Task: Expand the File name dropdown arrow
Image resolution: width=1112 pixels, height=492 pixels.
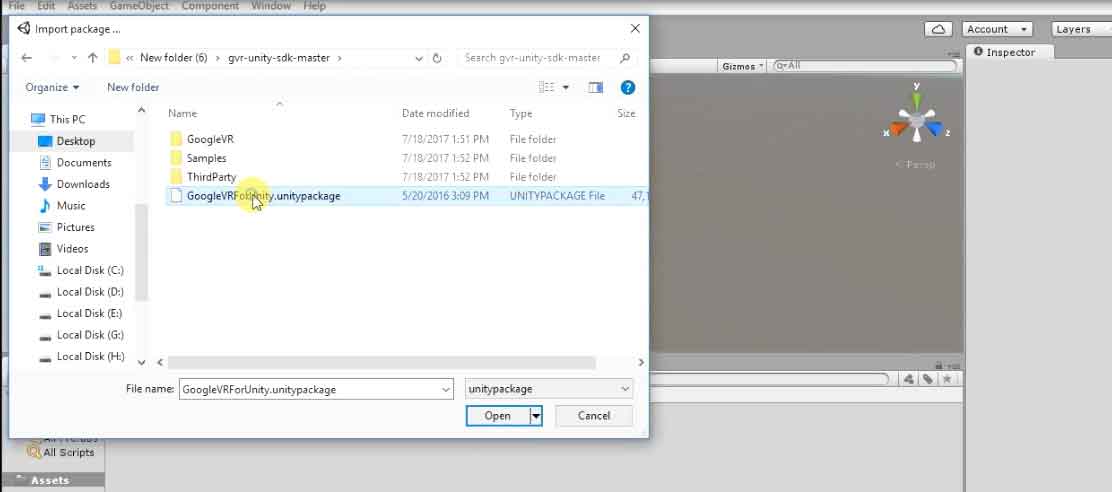Action: 446,389
